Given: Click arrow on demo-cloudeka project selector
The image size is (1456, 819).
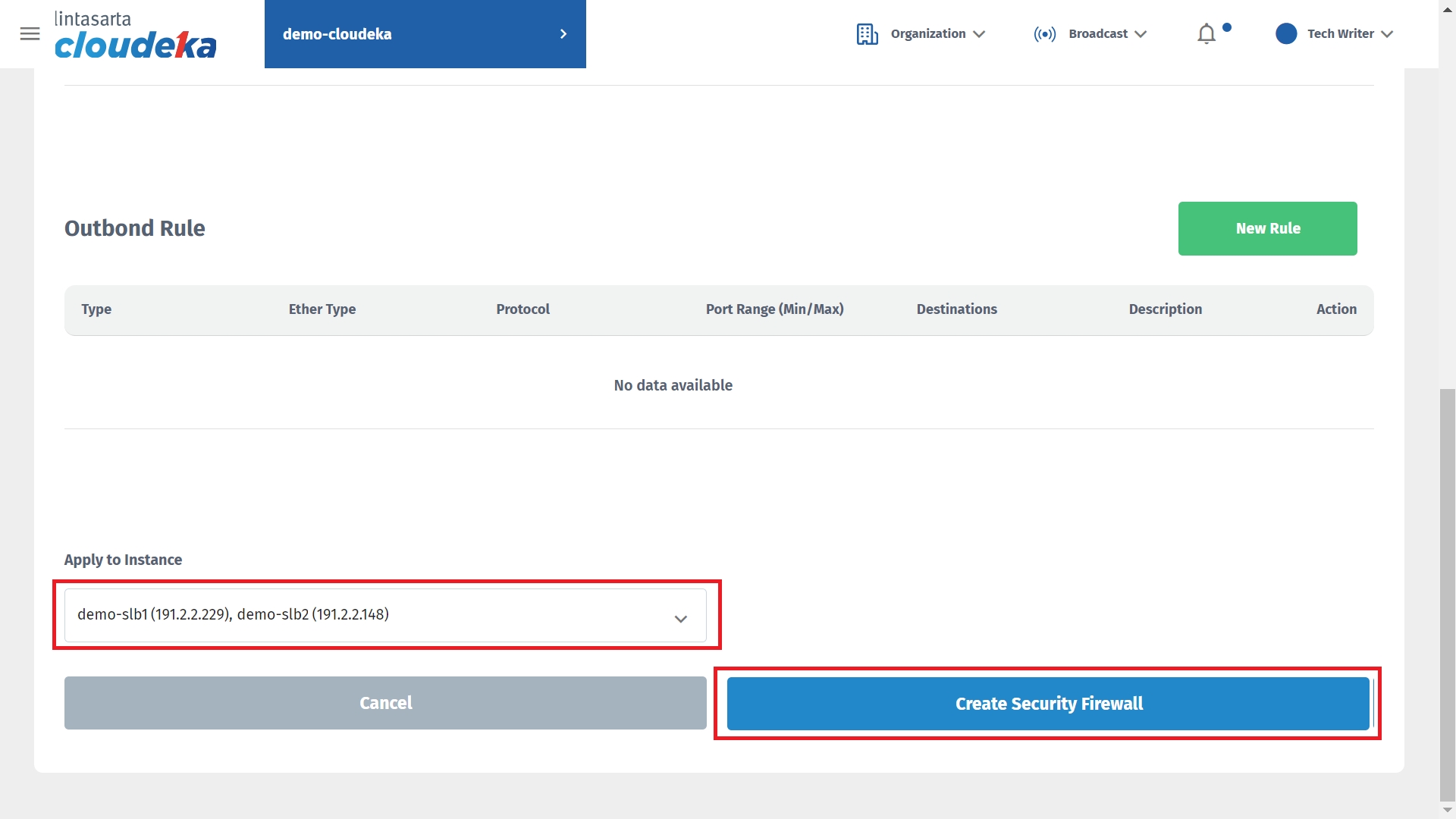Looking at the screenshot, I should pyautogui.click(x=563, y=34).
